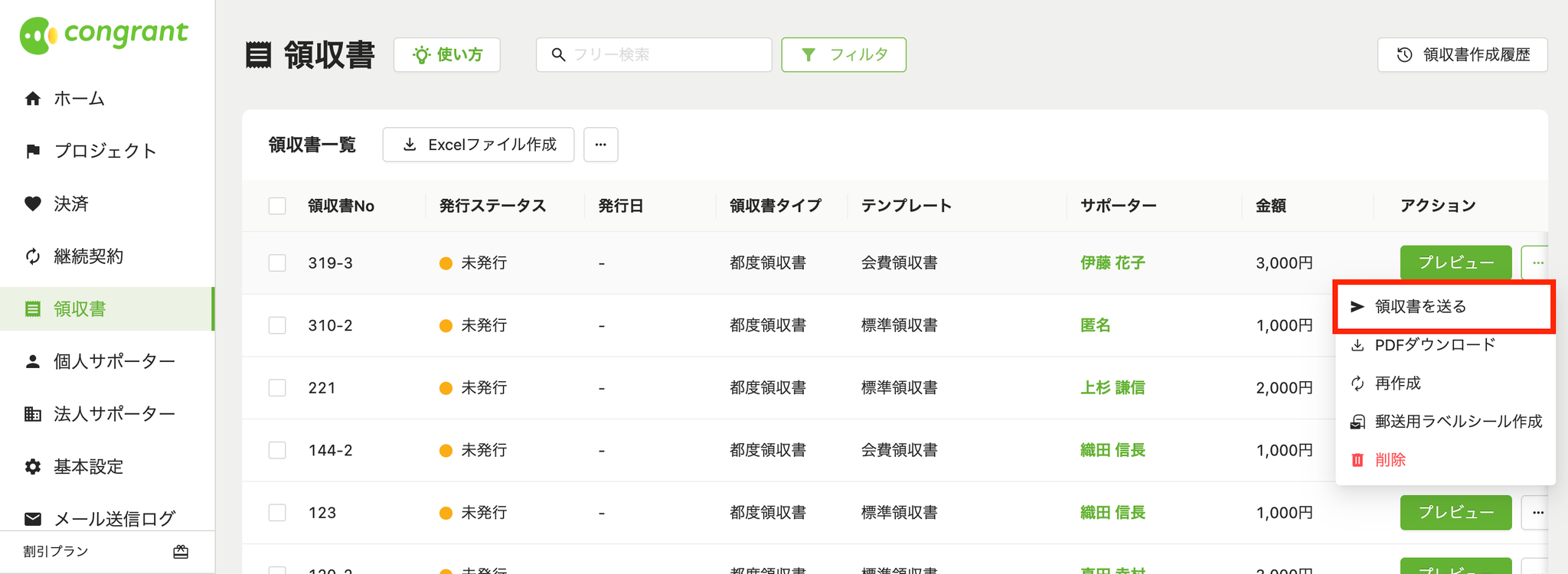Click the building icon for 法人サポーター
This screenshot has width=1568, height=574.
click(x=32, y=414)
